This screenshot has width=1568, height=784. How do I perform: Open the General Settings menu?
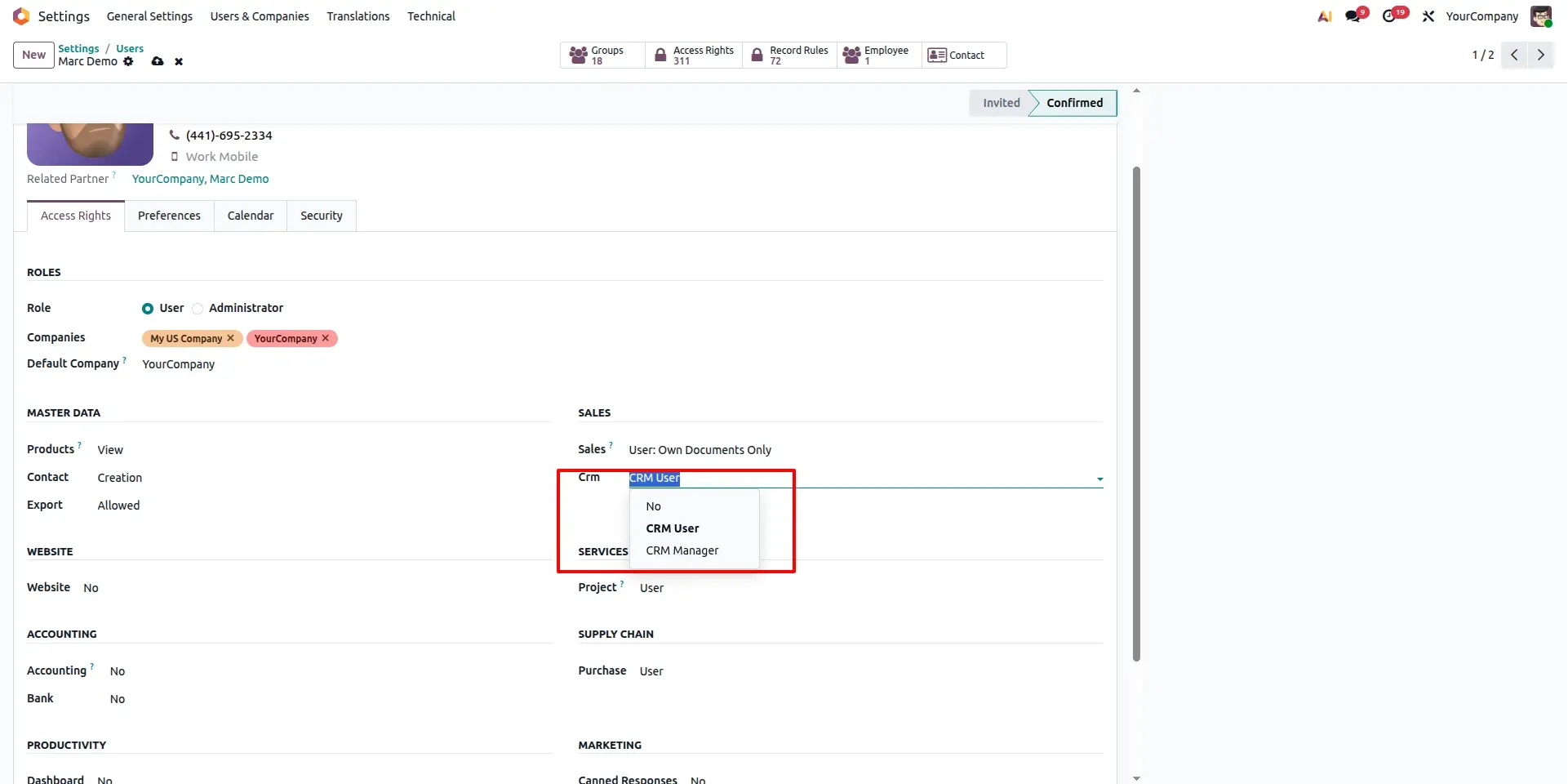pos(149,16)
